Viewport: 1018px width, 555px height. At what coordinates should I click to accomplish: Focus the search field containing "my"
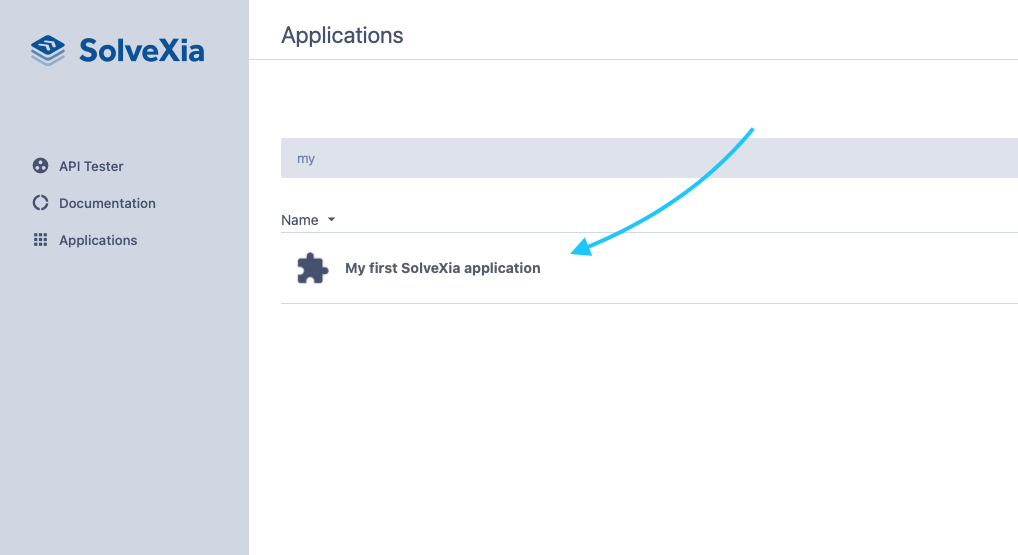pos(600,158)
